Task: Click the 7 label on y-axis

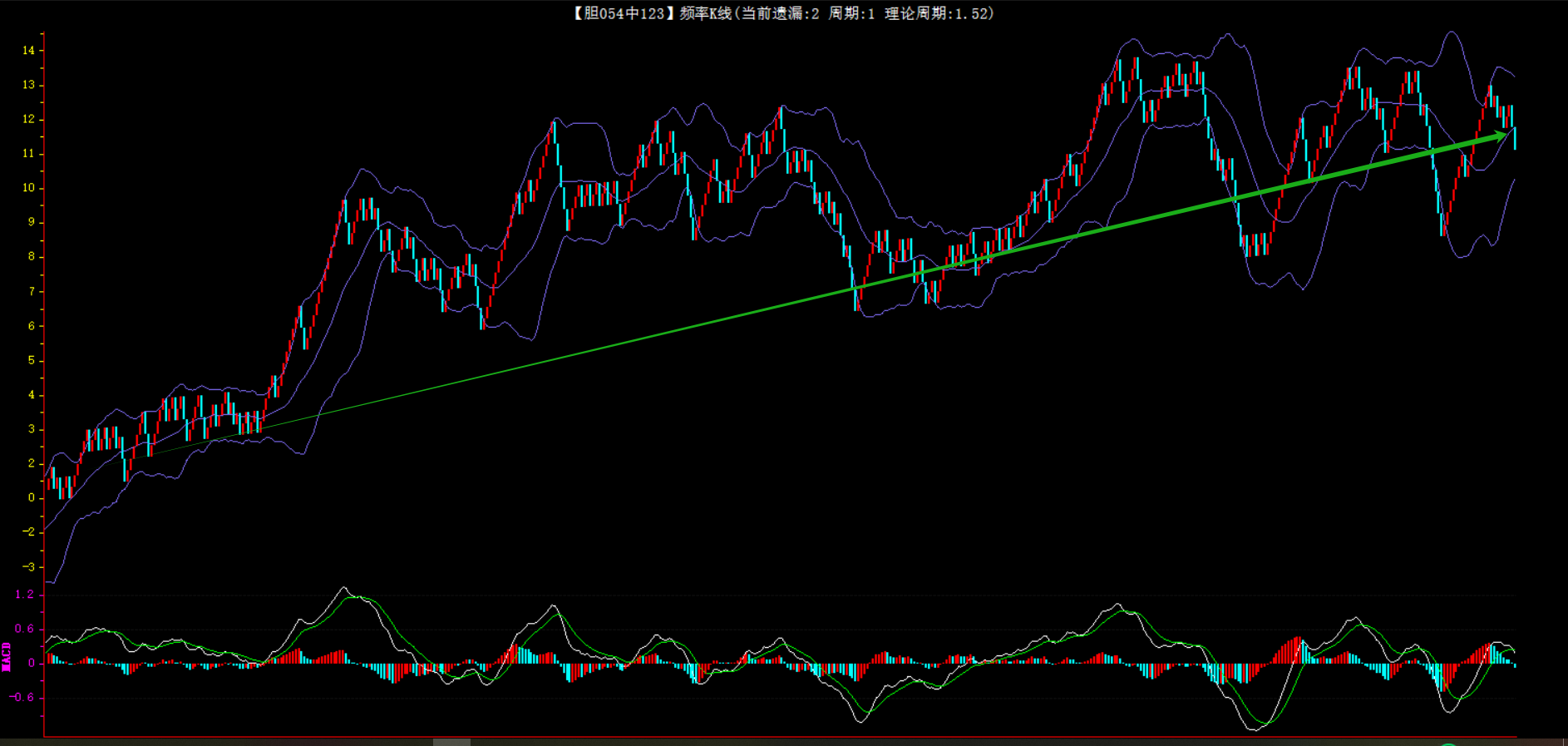Action: tap(32, 292)
